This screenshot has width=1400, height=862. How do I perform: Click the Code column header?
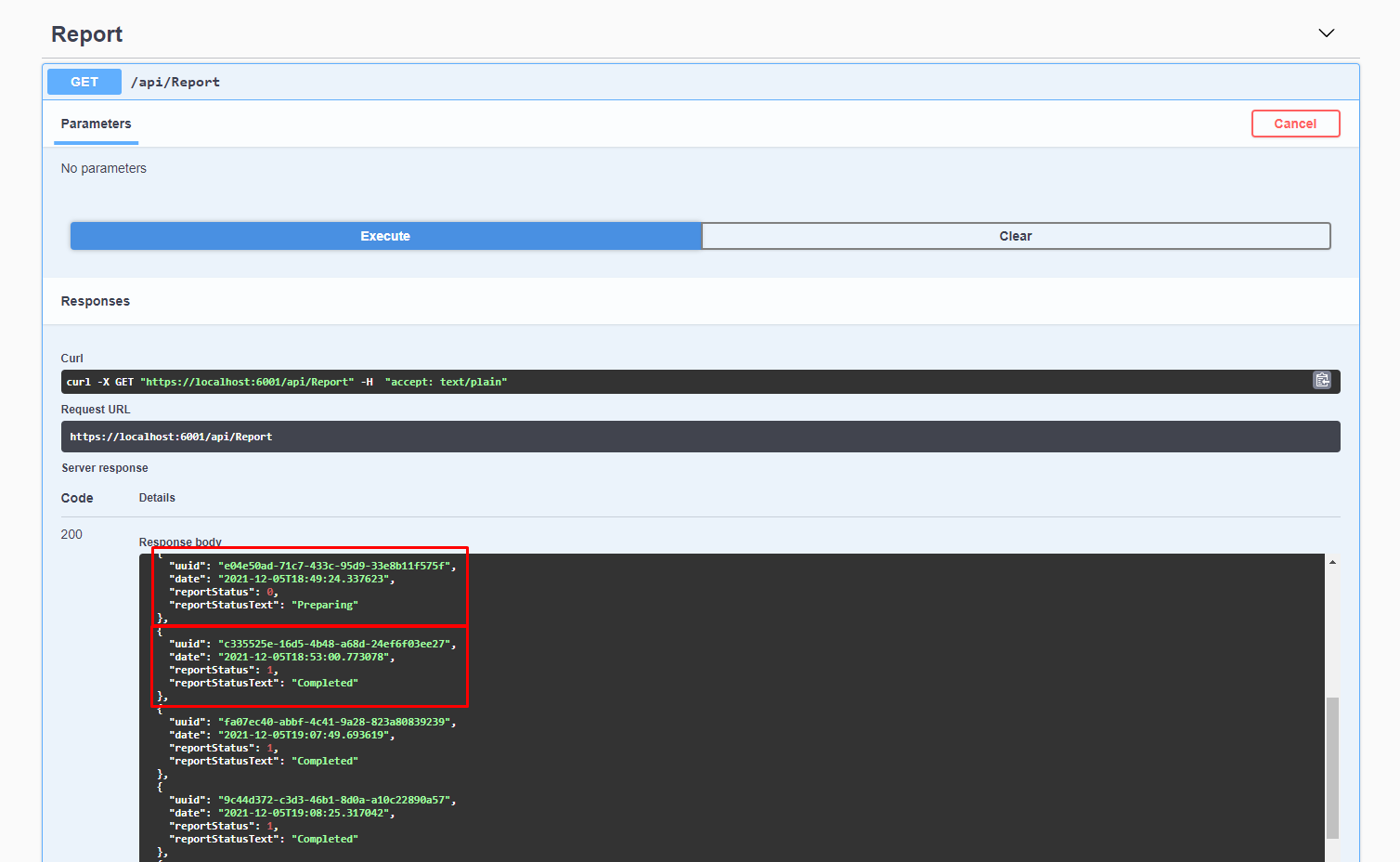point(77,498)
